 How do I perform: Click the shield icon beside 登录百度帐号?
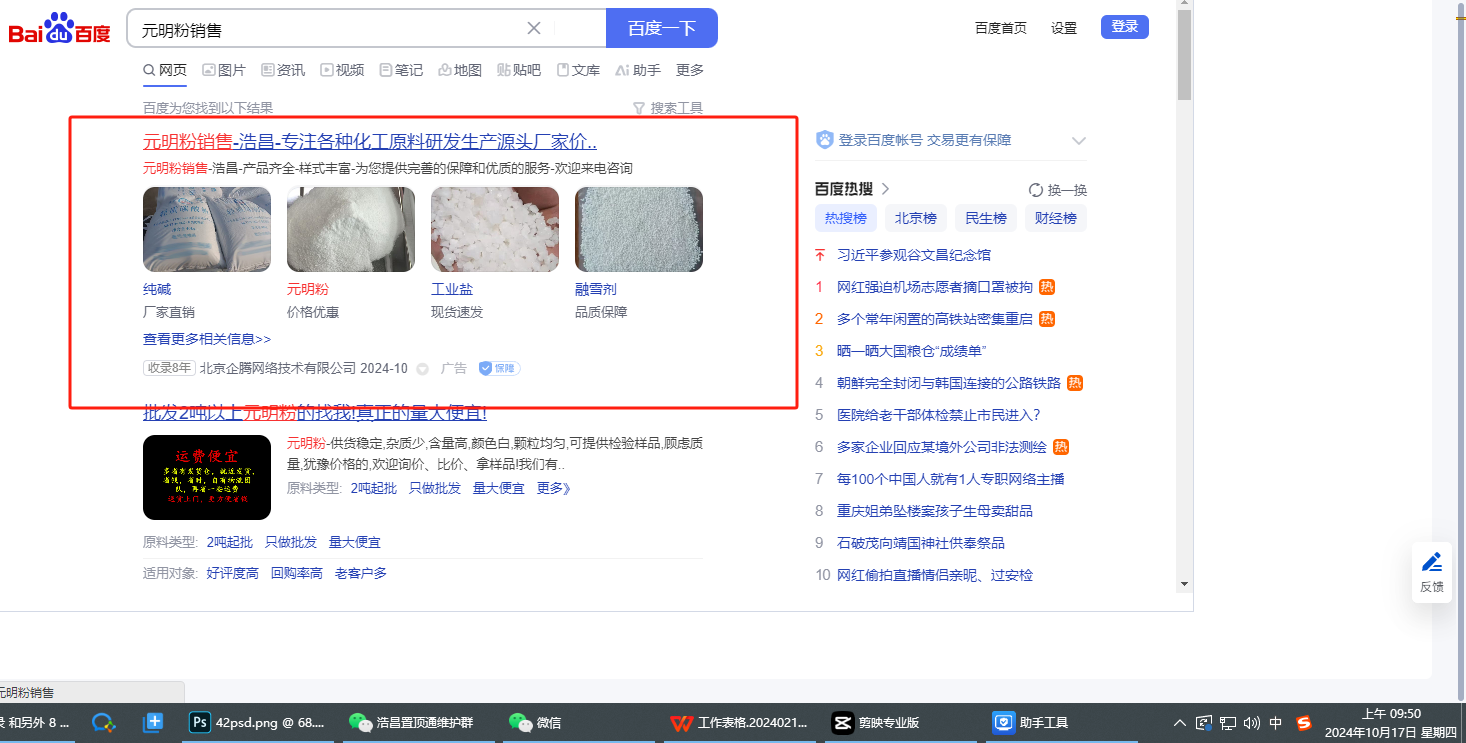[x=825, y=140]
